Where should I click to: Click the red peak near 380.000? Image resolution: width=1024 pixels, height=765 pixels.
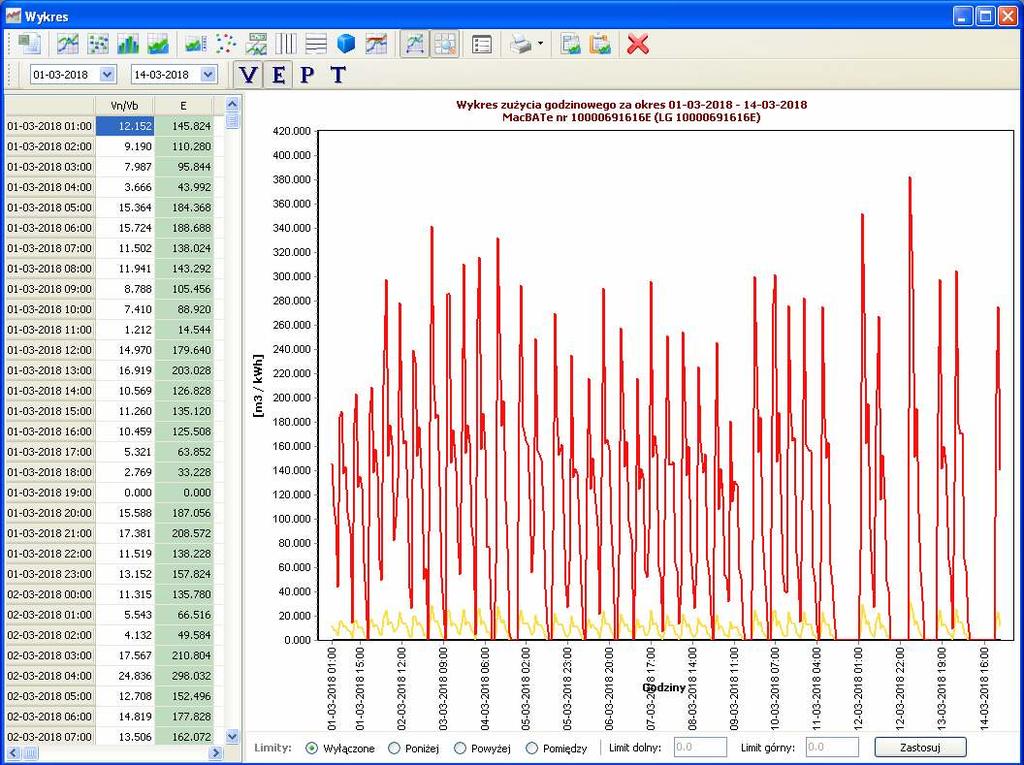click(910, 179)
